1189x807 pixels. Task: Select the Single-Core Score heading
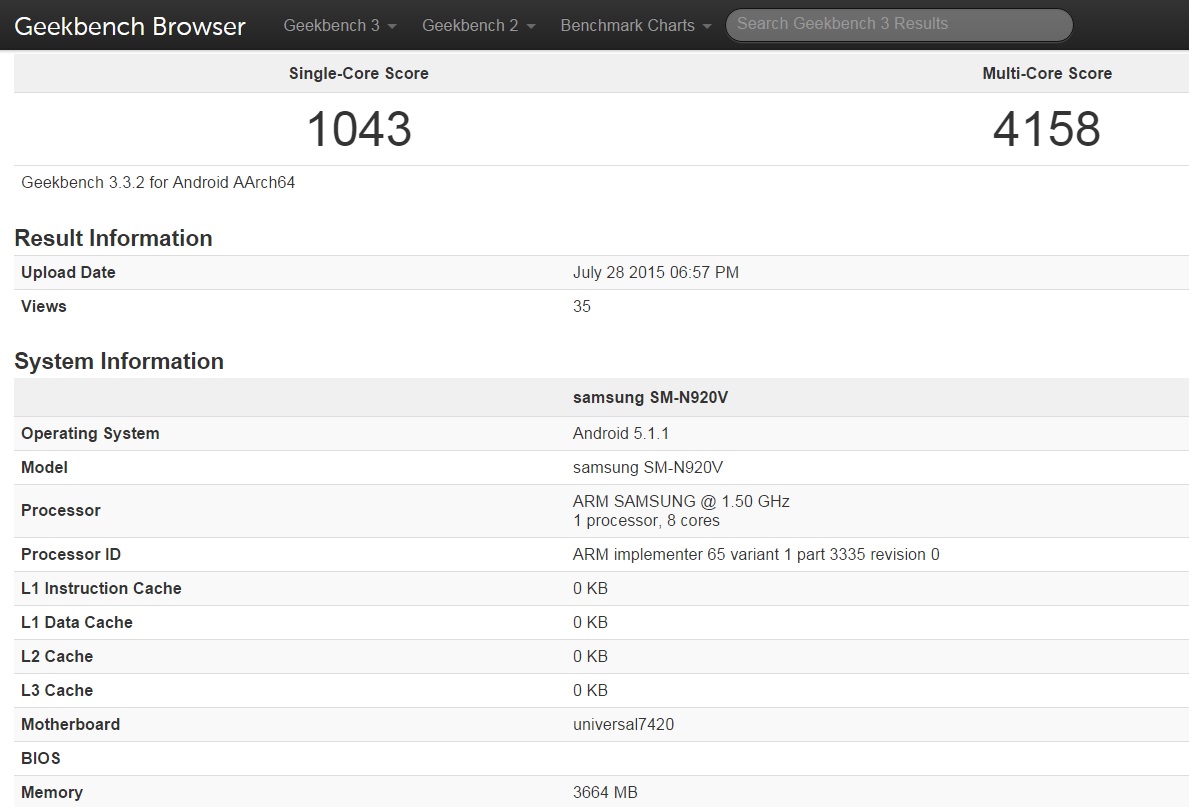359,74
